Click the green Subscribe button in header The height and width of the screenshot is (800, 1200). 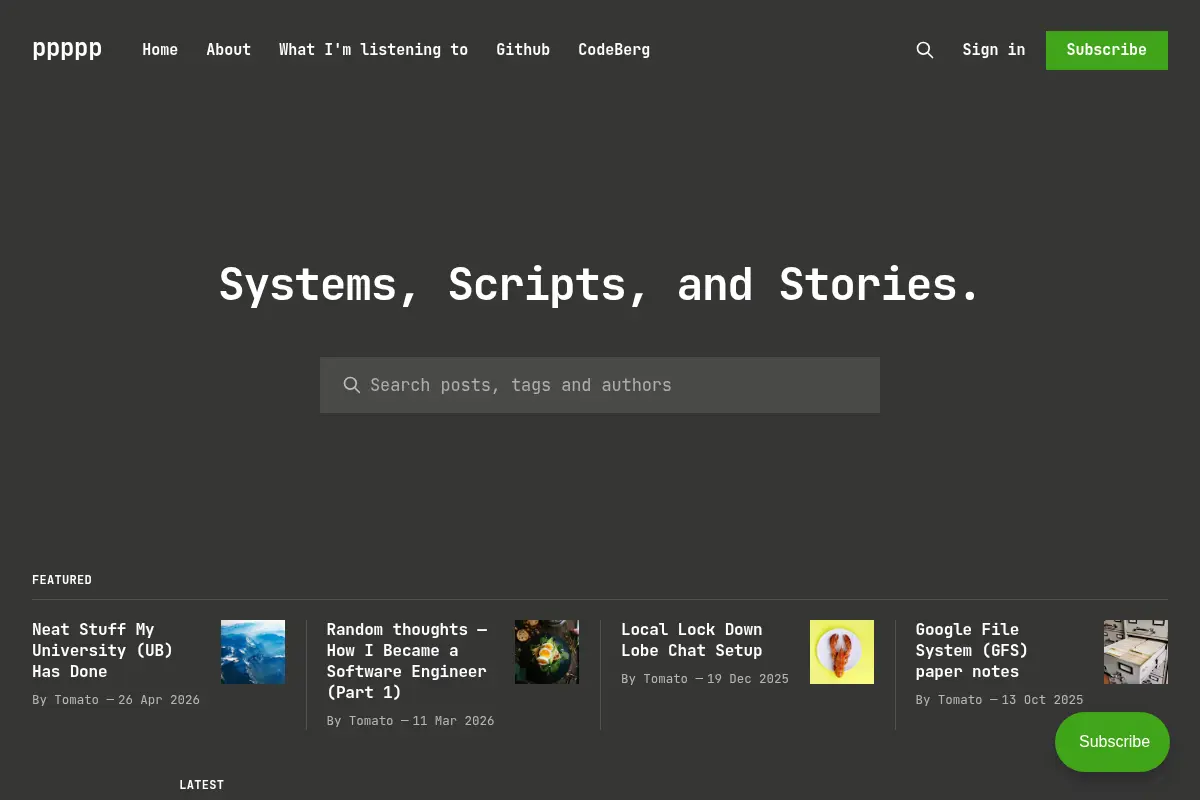click(x=1107, y=50)
